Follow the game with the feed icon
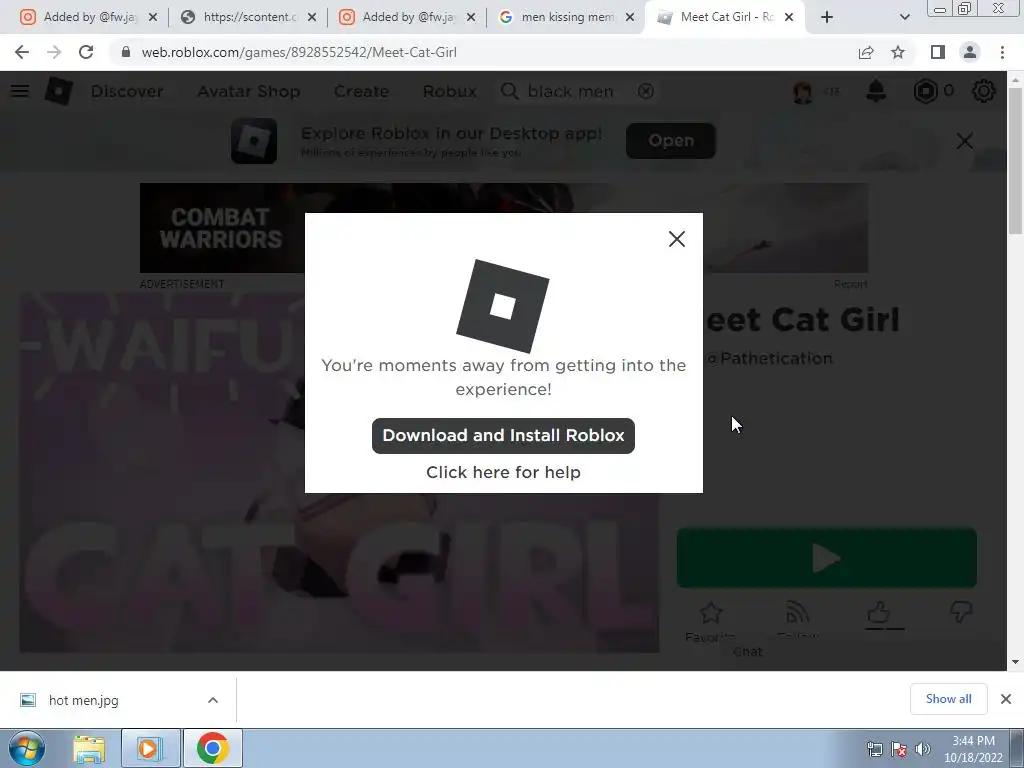The height and width of the screenshot is (768, 1024). (x=797, y=613)
